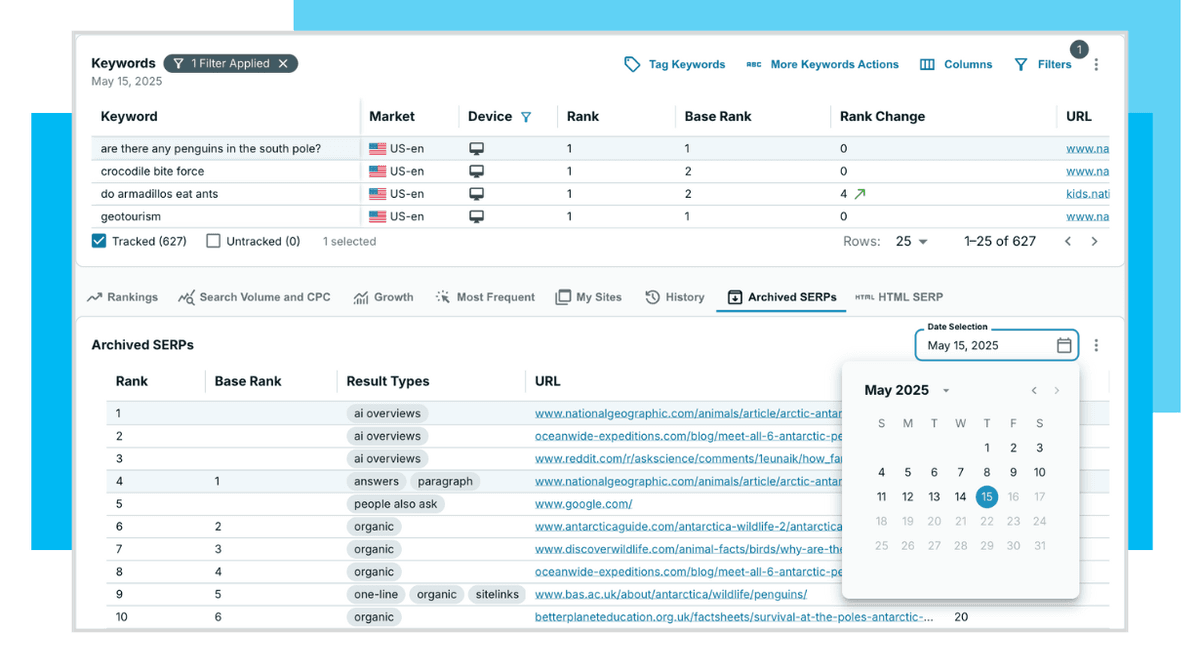Uncheck the Tracked (627) checkbox
The width and height of the screenshot is (1200, 663).
click(x=99, y=241)
